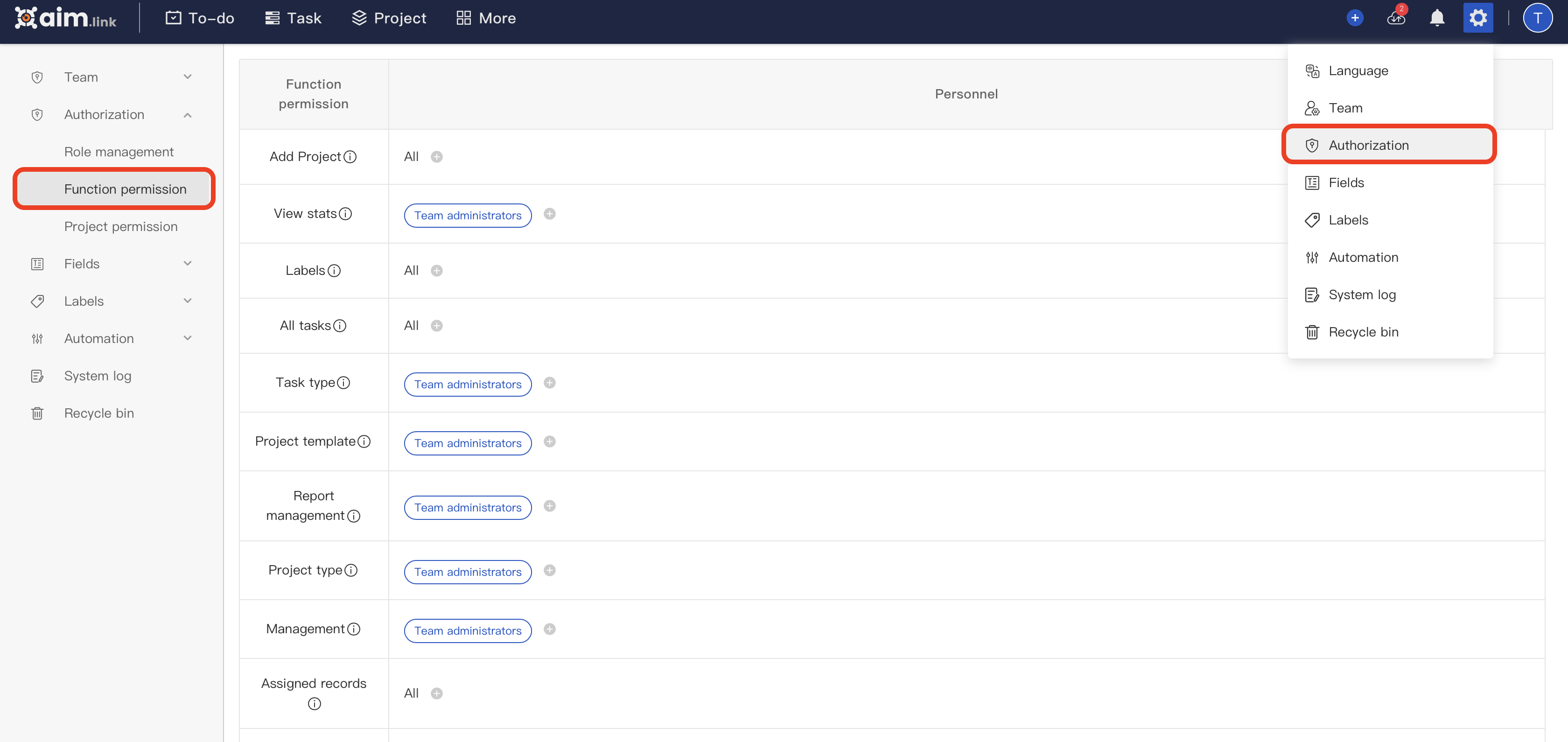
Task: Click the Labels tag icon in sidebar
Action: click(x=37, y=301)
